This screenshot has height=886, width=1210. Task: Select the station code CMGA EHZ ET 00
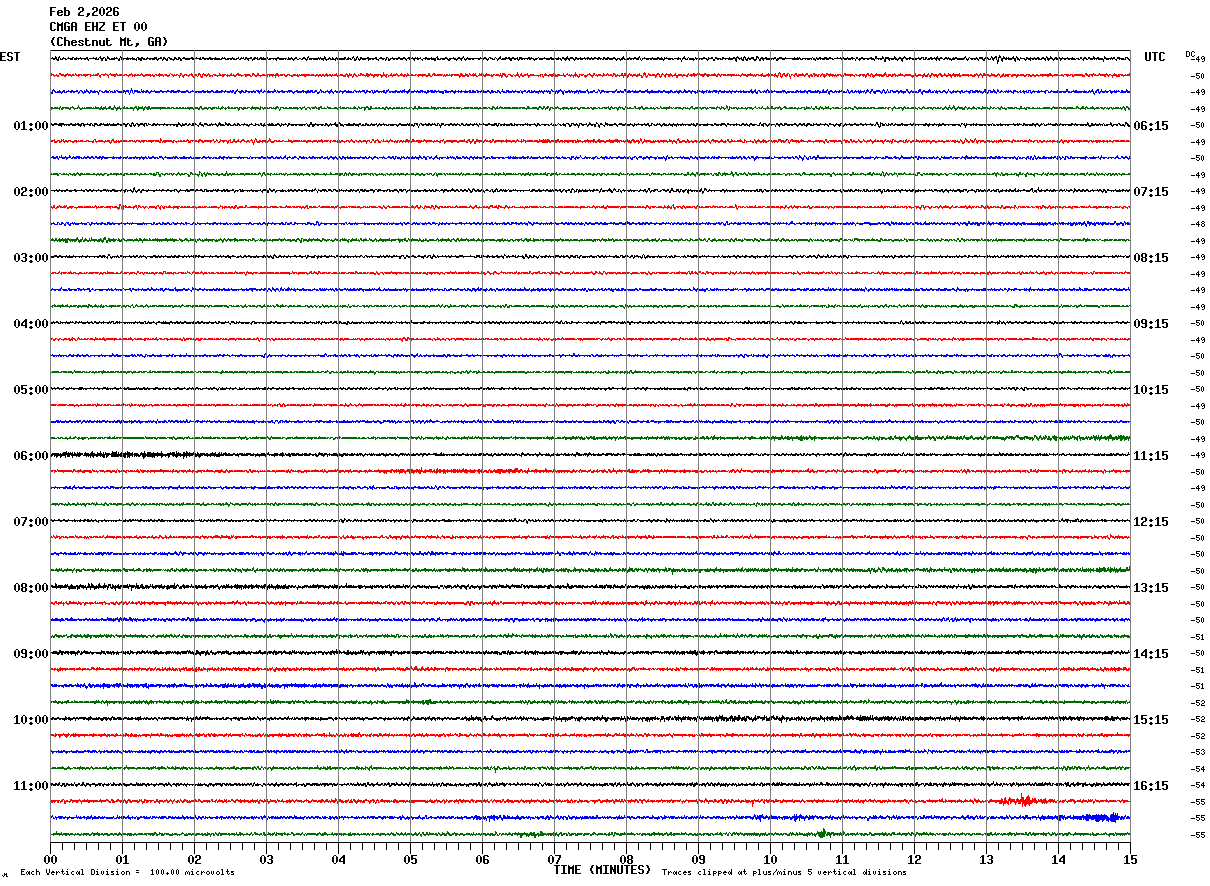(98, 27)
